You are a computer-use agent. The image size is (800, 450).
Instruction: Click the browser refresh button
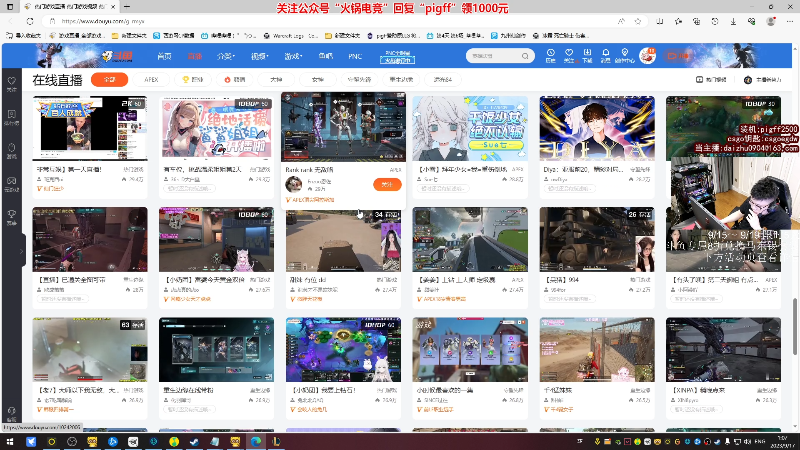[x=30, y=21]
